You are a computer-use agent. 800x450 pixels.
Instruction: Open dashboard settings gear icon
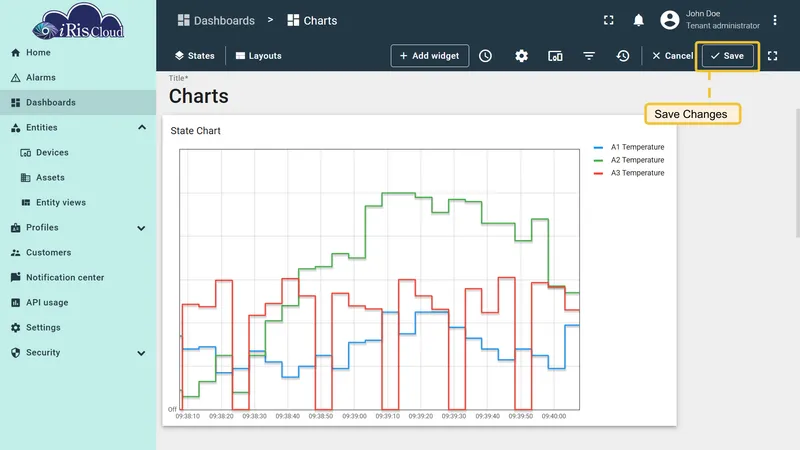521,56
